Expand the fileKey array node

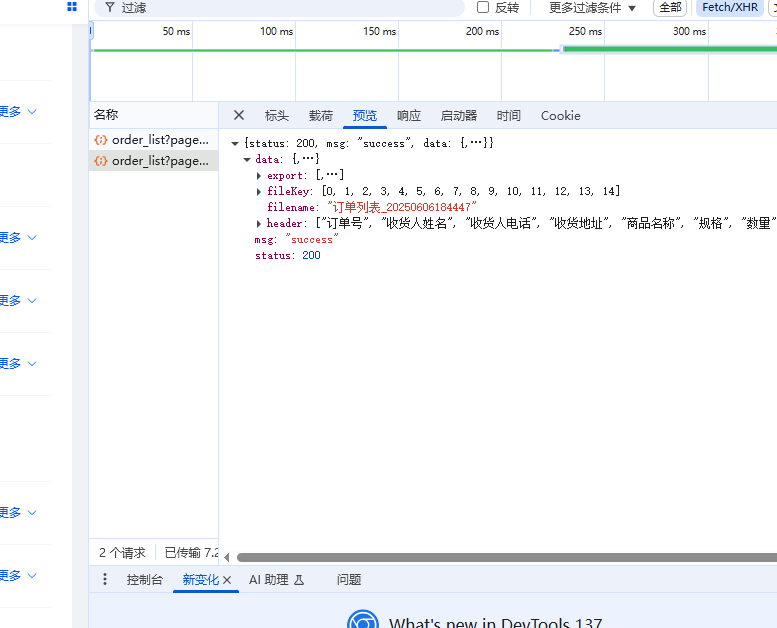(x=259, y=191)
